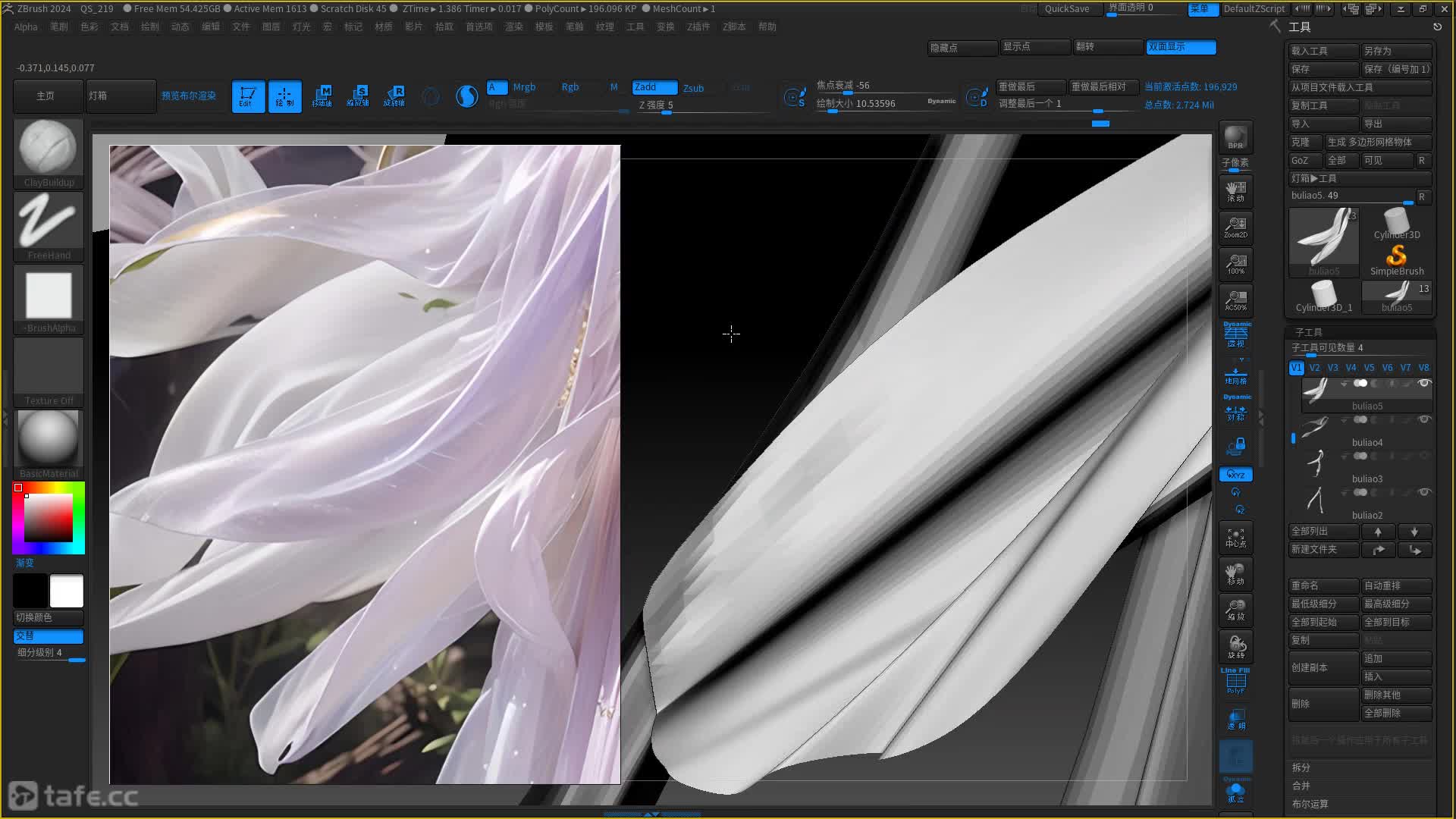The height and width of the screenshot is (819, 1456).
Task: Open the Alpha menu
Action: pyautogui.click(x=26, y=27)
